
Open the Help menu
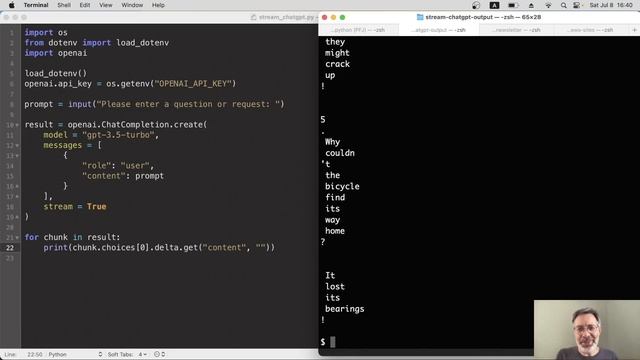pos(158,5)
